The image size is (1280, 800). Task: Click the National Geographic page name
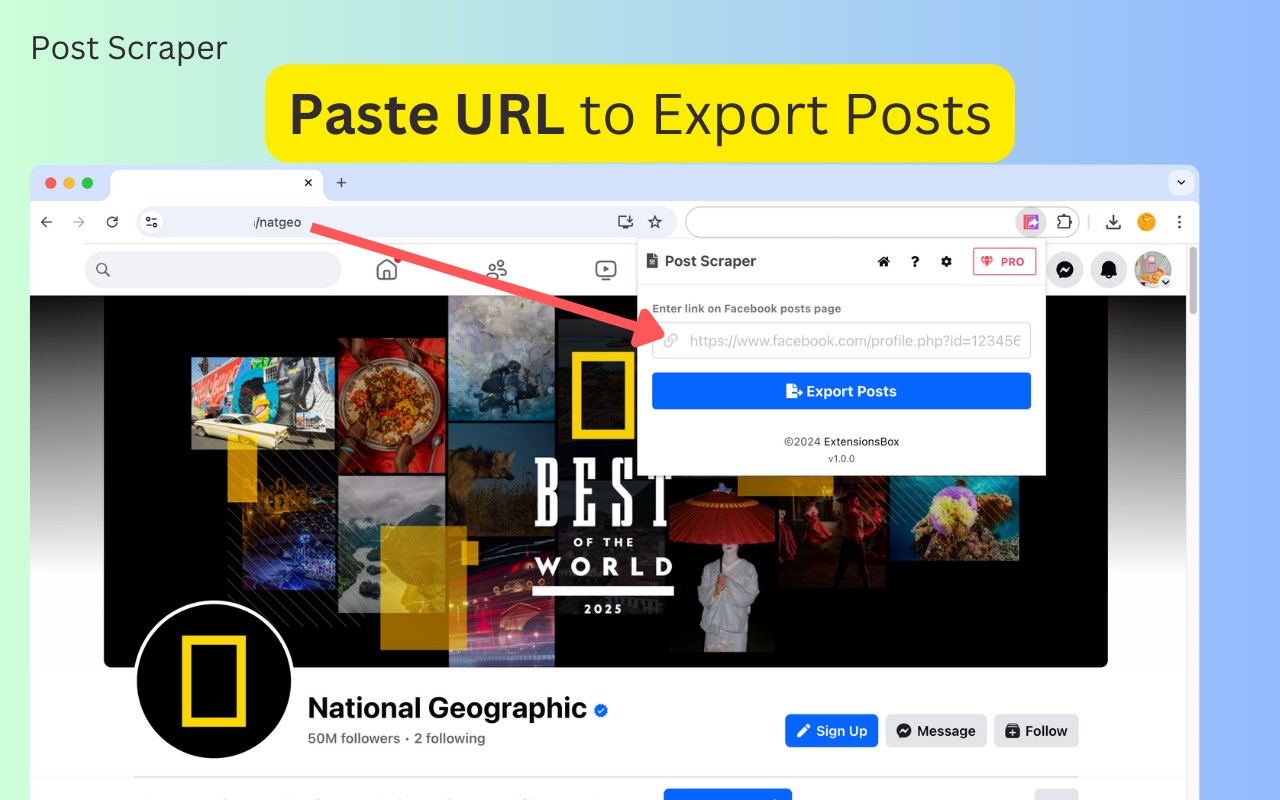(x=447, y=708)
